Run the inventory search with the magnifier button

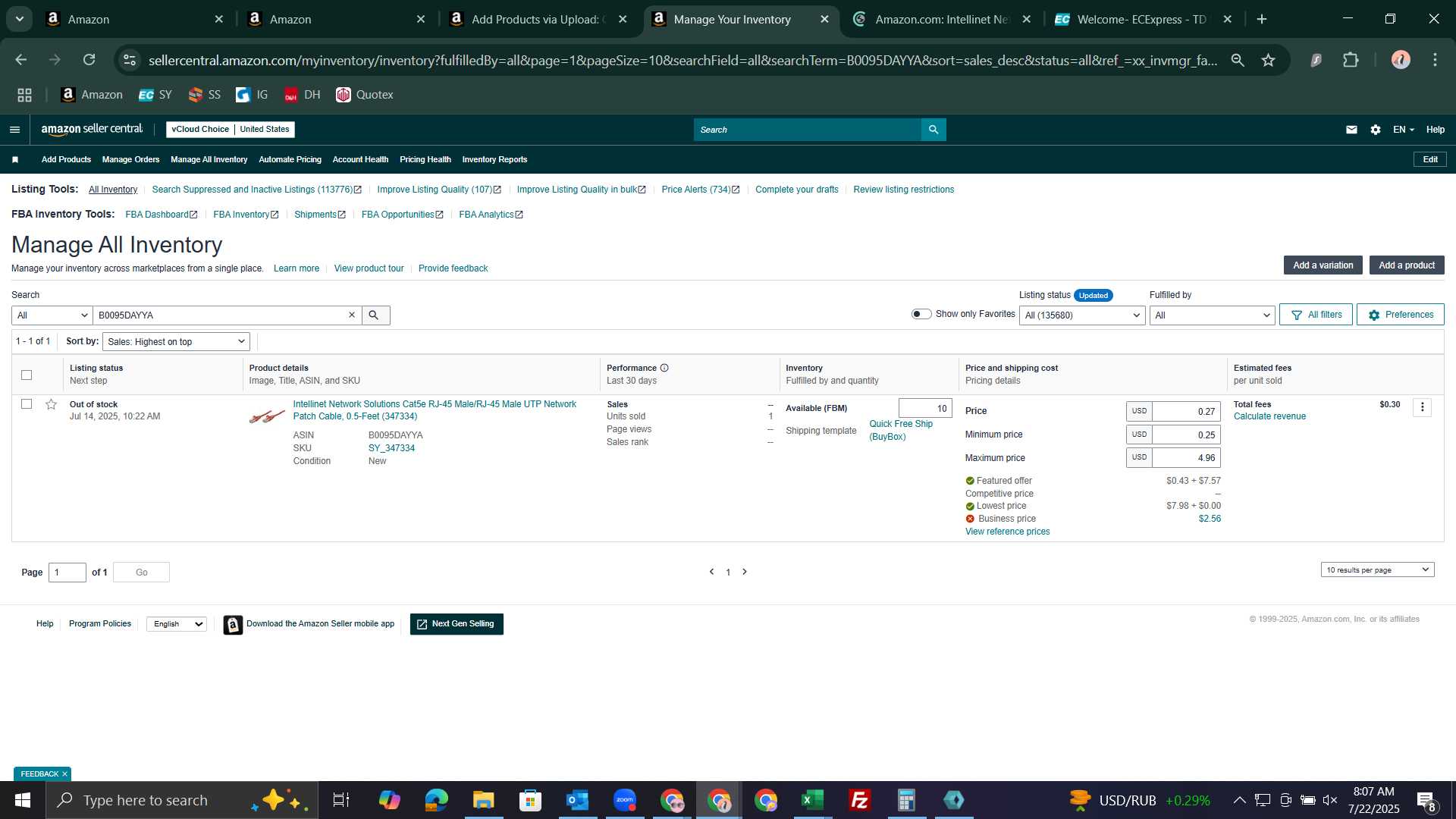pos(375,315)
